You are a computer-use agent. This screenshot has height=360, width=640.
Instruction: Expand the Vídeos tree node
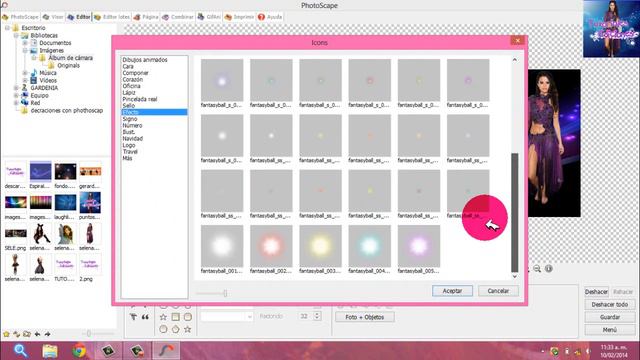(25, 80)
